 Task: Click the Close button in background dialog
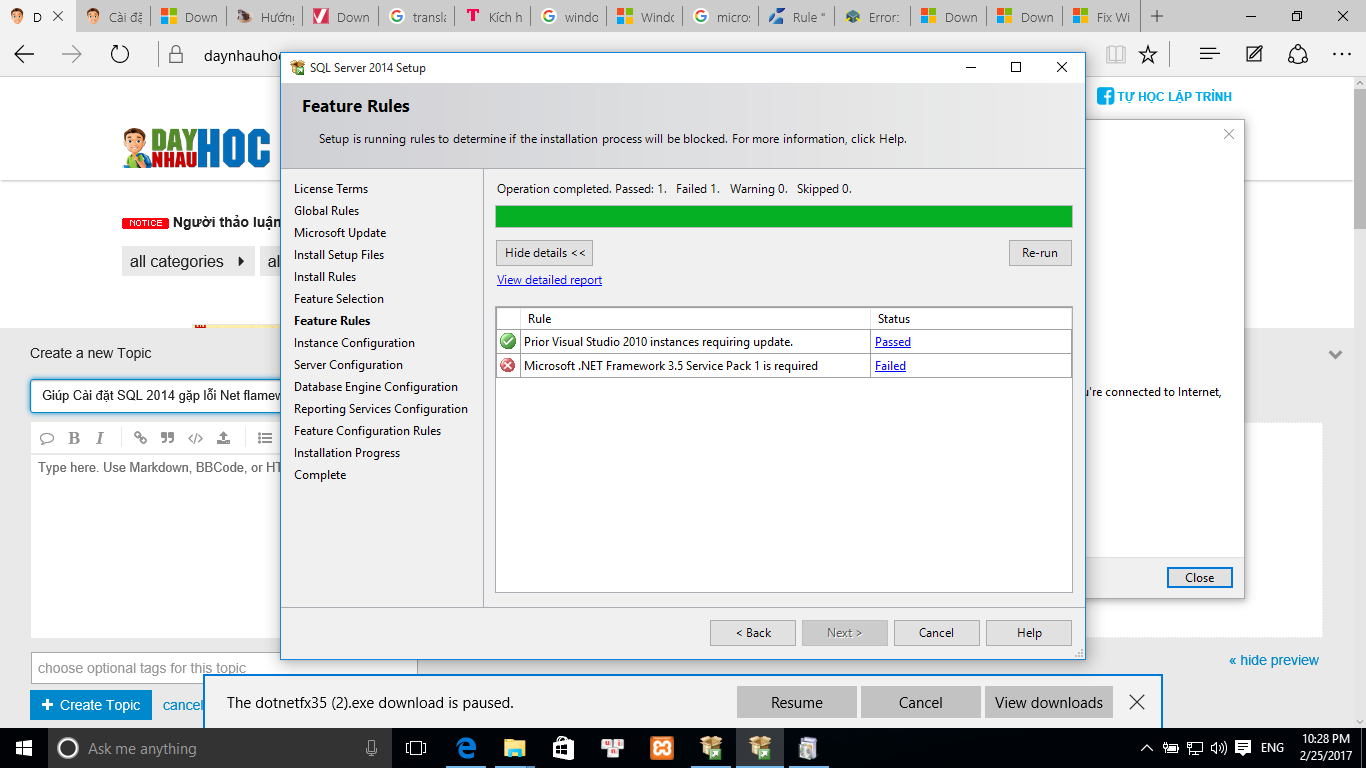tap(1200, 578)
